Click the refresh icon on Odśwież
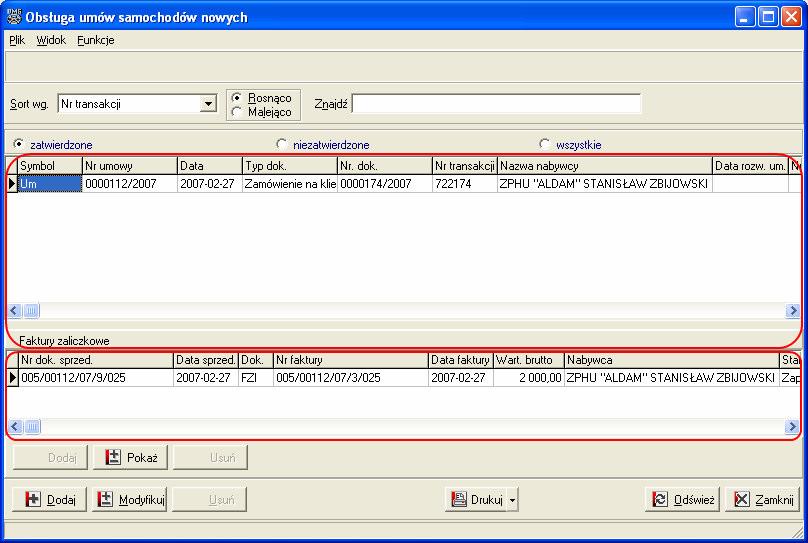The image size is (808, 543). coord(660,499)
